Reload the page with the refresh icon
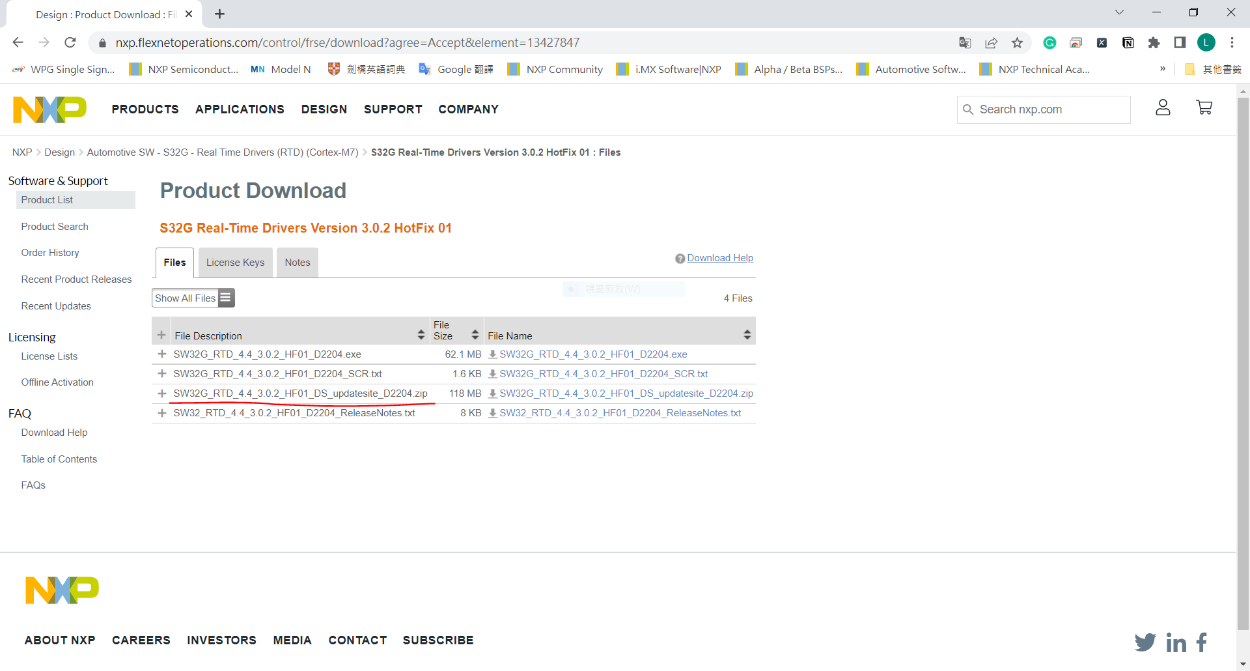Viewport: 1250px width, 671px height. (70, 43)
